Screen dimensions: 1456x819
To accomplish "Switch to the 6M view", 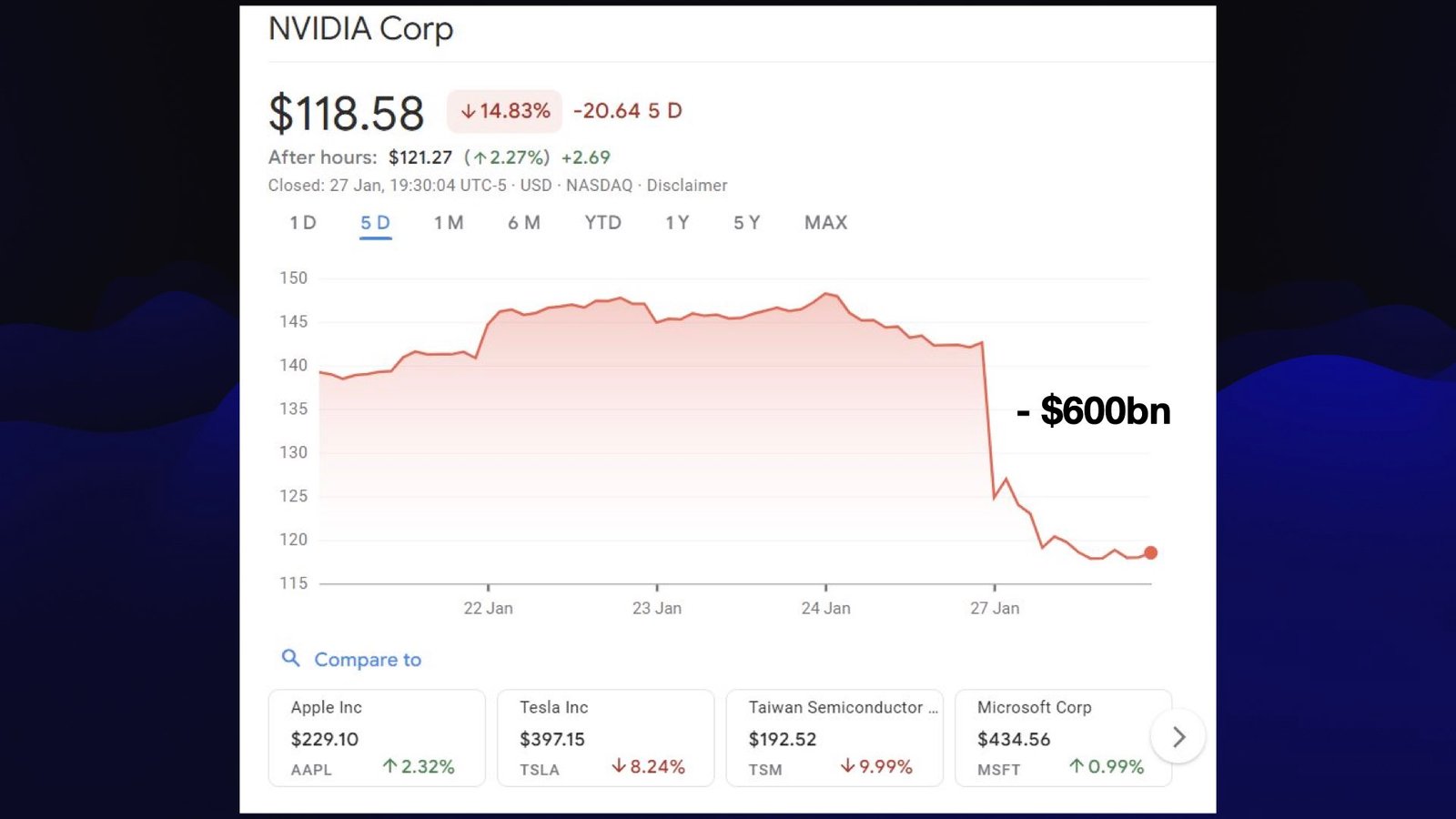I will coord(523,222).
